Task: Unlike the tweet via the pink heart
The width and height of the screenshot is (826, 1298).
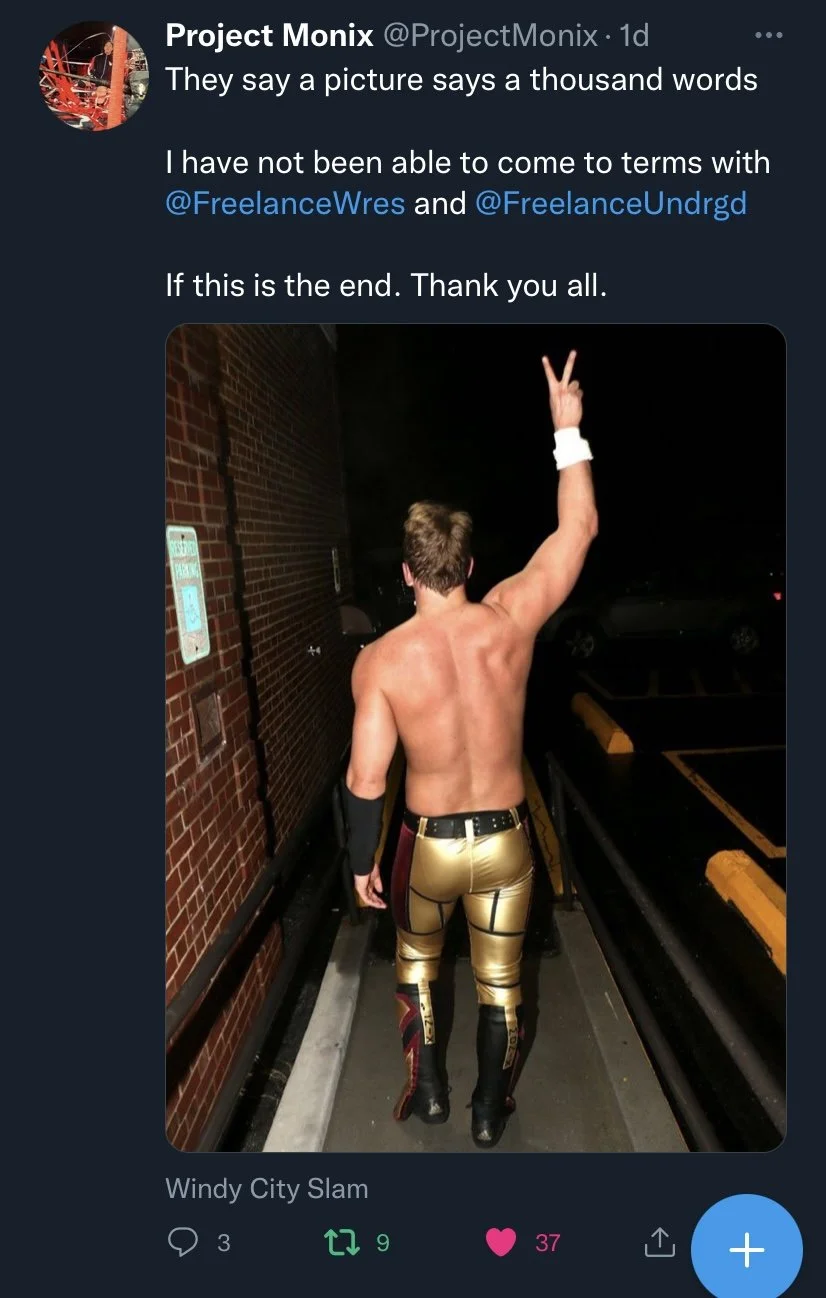Action: tap(500, 1242)
